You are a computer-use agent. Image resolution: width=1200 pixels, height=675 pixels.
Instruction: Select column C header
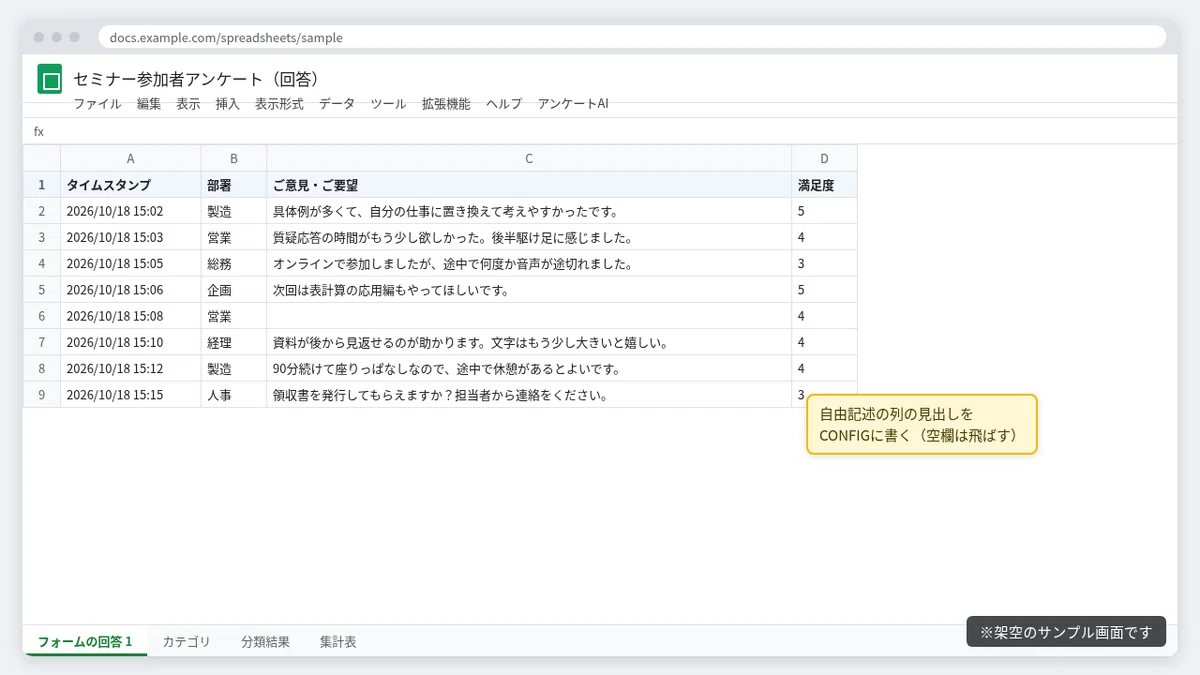529,158
